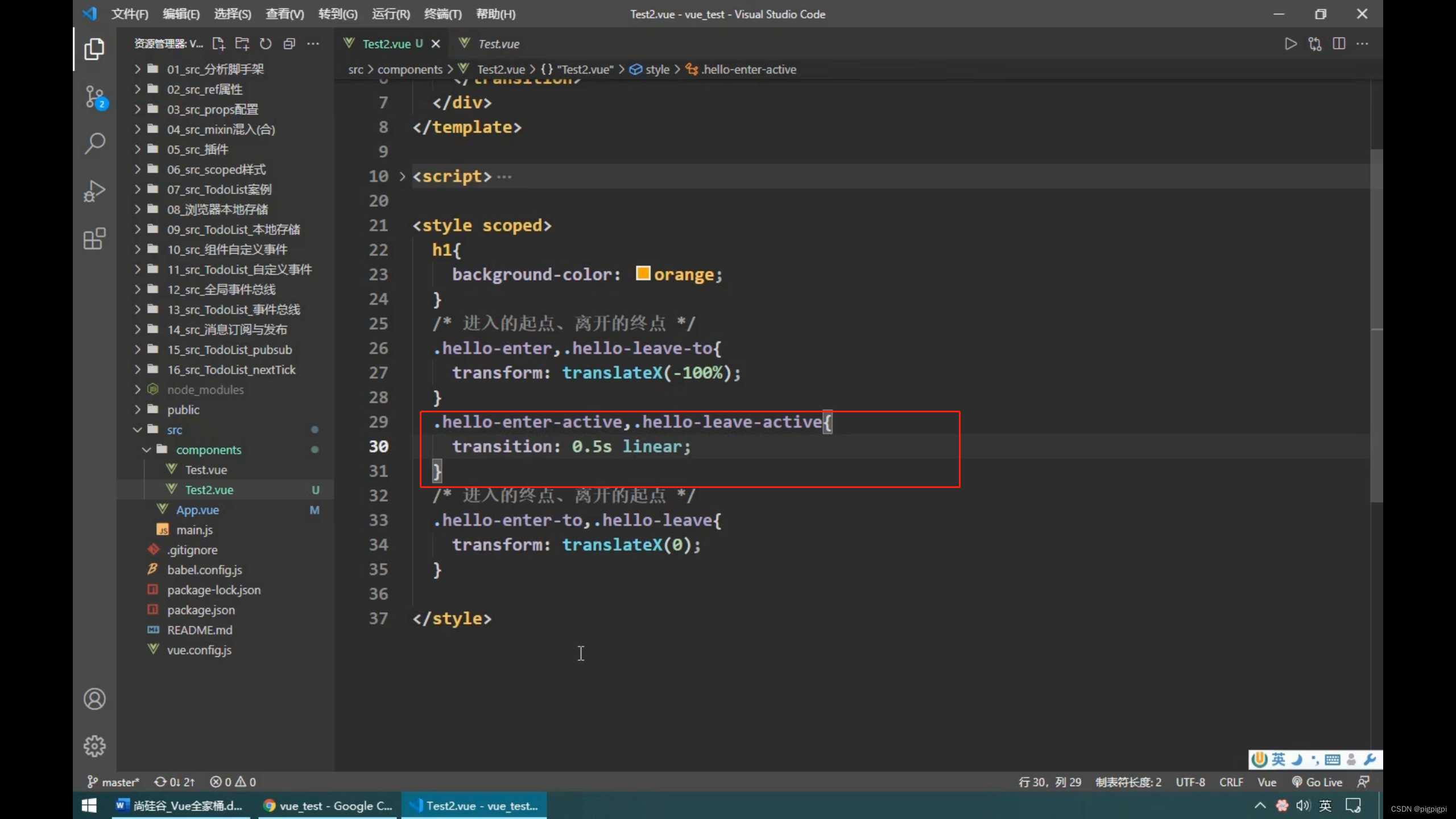Viewport: 1456px width, 819px height.
Task: Open editor More Actions ellipsis
Action: point(1363,44)
